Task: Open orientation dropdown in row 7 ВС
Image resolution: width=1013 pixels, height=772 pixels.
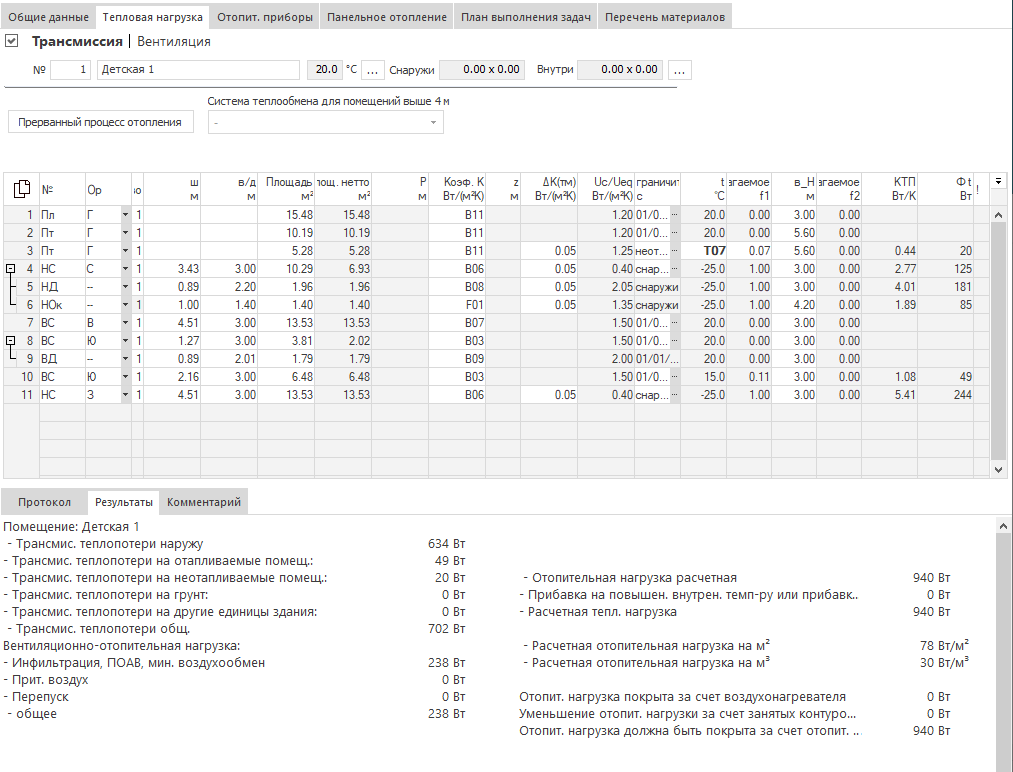Action: point(125,322)
